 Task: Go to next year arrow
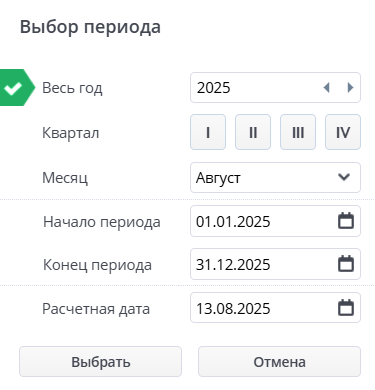point(350,88)
